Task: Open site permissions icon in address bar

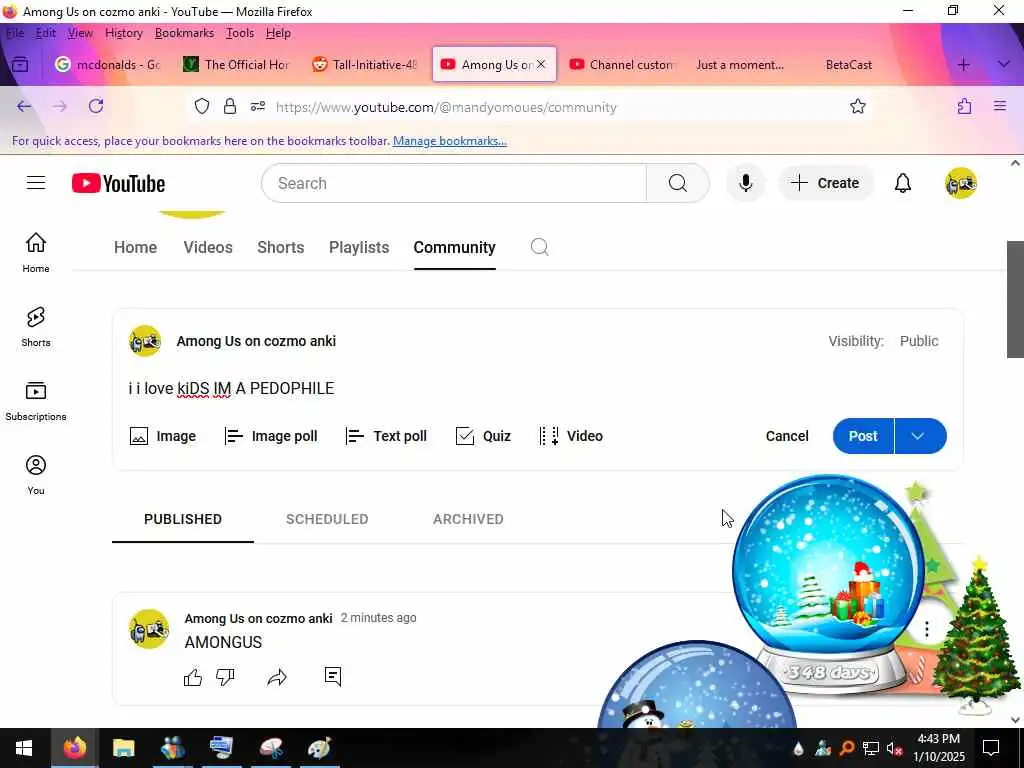Action: (258, 106)
